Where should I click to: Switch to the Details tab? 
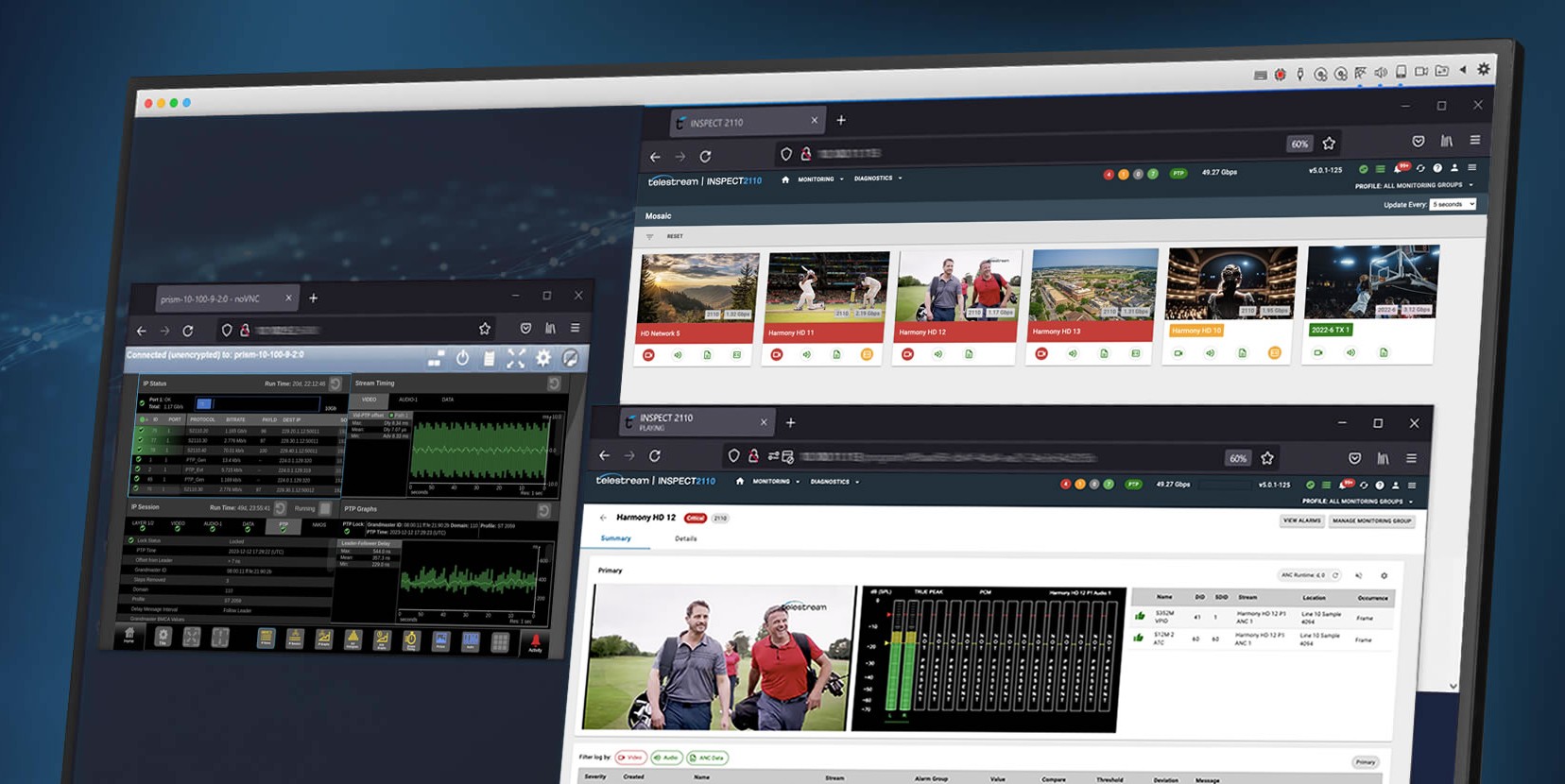click(686, 538)
